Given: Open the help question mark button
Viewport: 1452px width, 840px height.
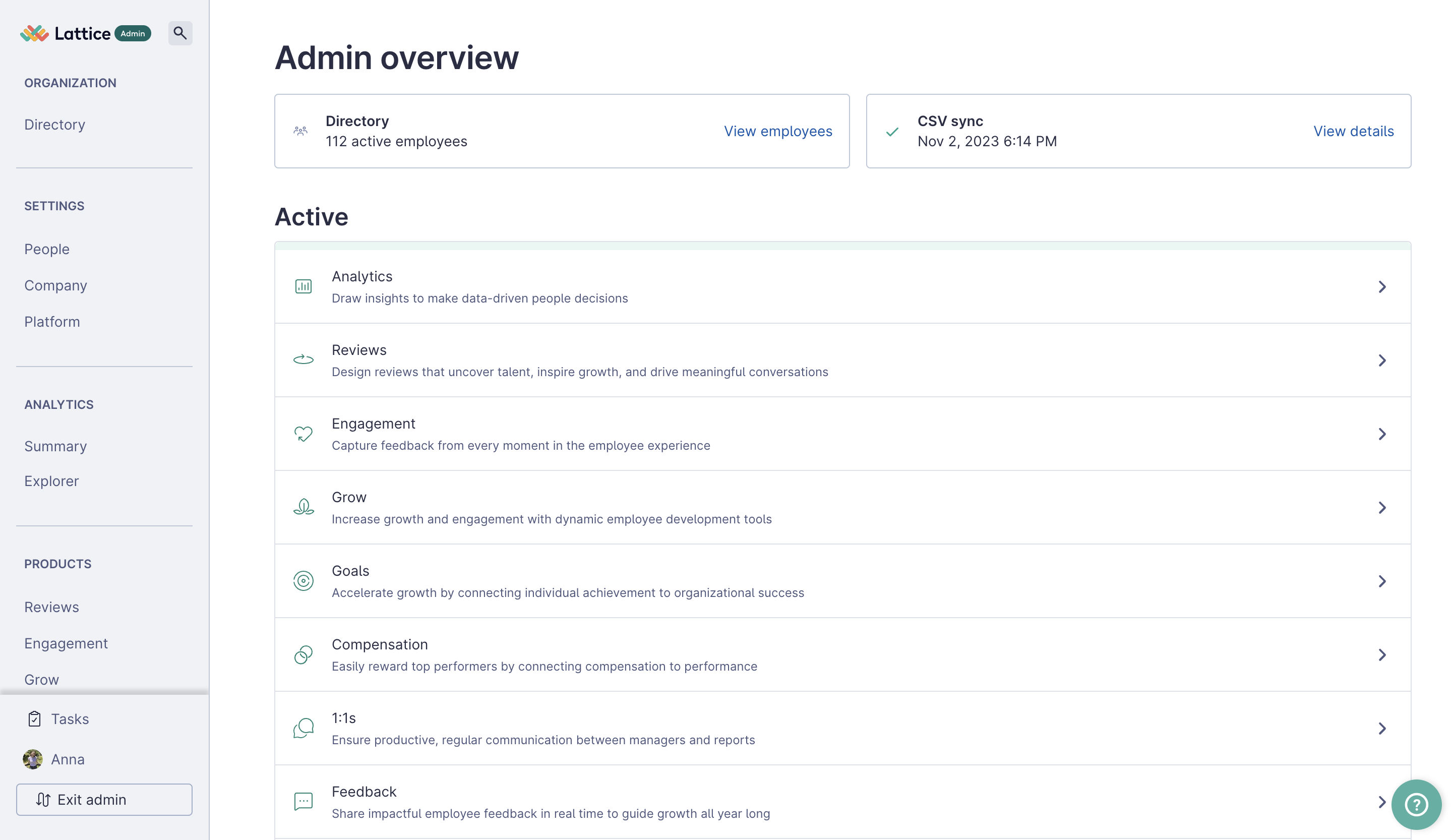Looking at the screenshot, I should coord(1416,804).
